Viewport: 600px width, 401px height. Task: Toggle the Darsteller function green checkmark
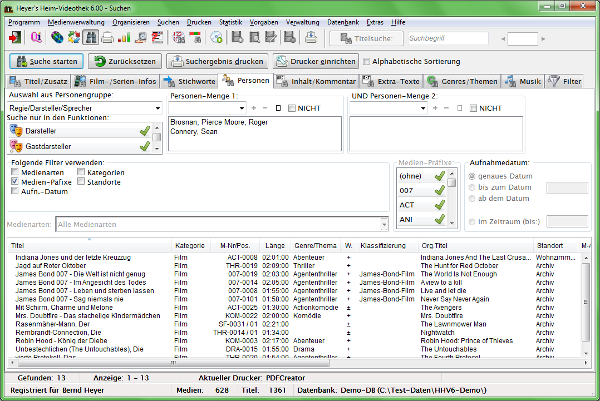(146, 130)
